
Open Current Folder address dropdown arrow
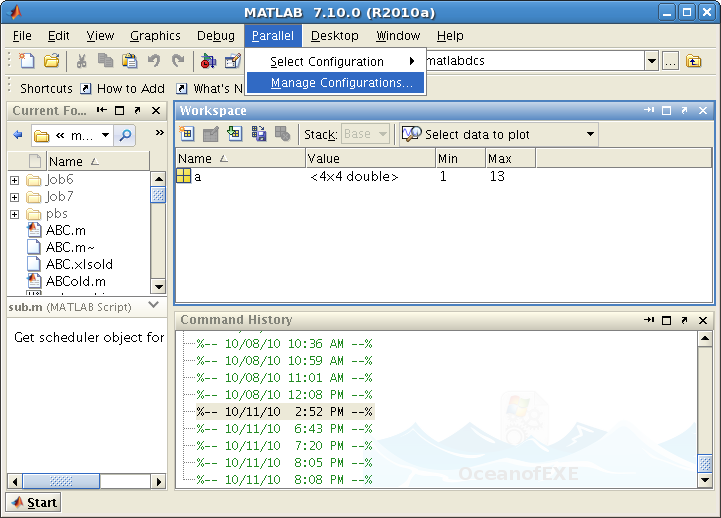(105, 135)
